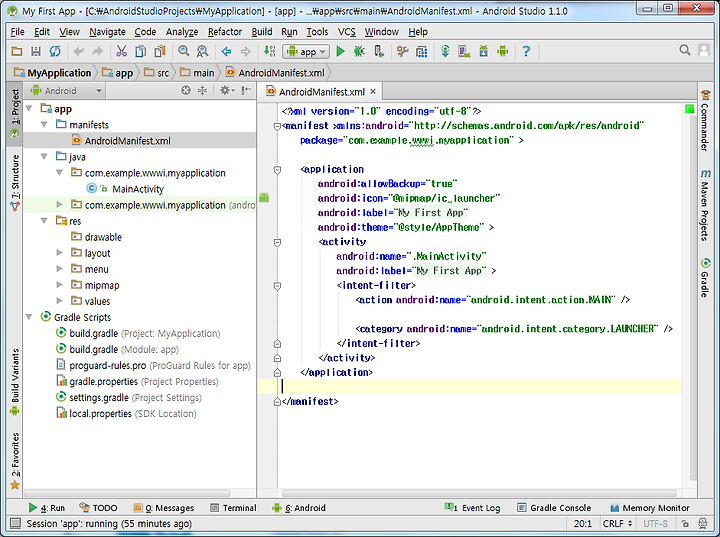Image resolution: width=720 pixels, height=537 pixels.
Task: Click the Attach debugger to process icon
Action: (x=379, y=51)
